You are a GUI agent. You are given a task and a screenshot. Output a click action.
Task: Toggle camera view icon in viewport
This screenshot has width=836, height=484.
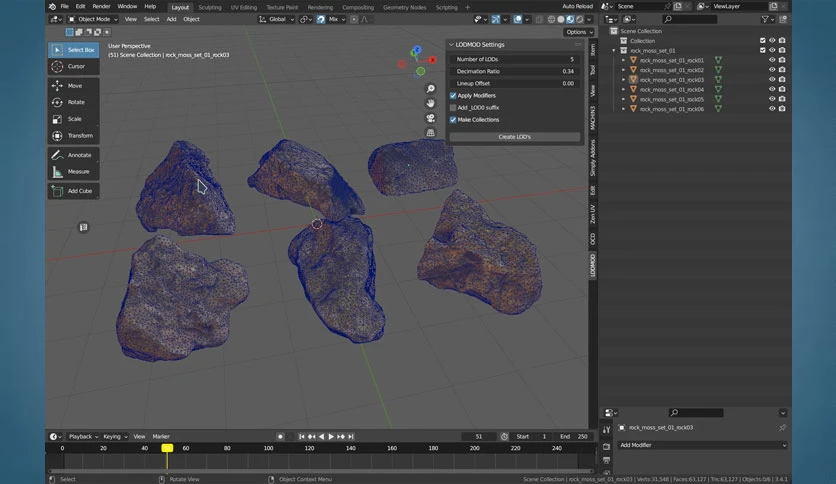pos(430,118)
